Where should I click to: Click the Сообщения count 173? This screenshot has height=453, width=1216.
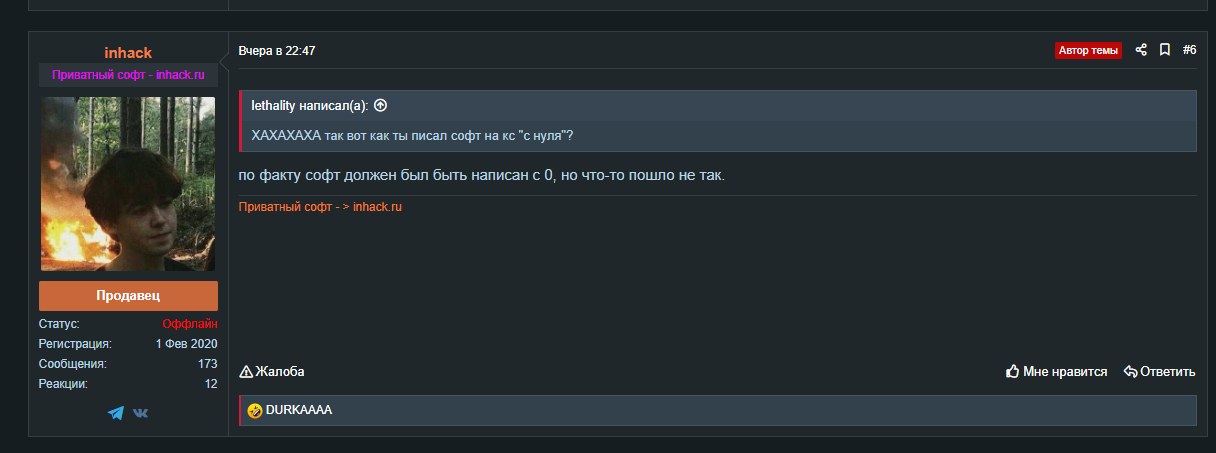[x=207, y=364]
